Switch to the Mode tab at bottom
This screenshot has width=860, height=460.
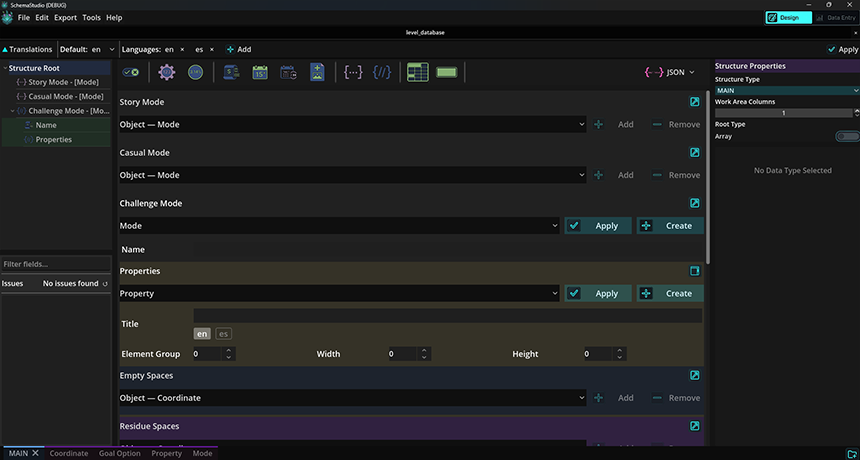pyautogui.click(x=202, y=453)
